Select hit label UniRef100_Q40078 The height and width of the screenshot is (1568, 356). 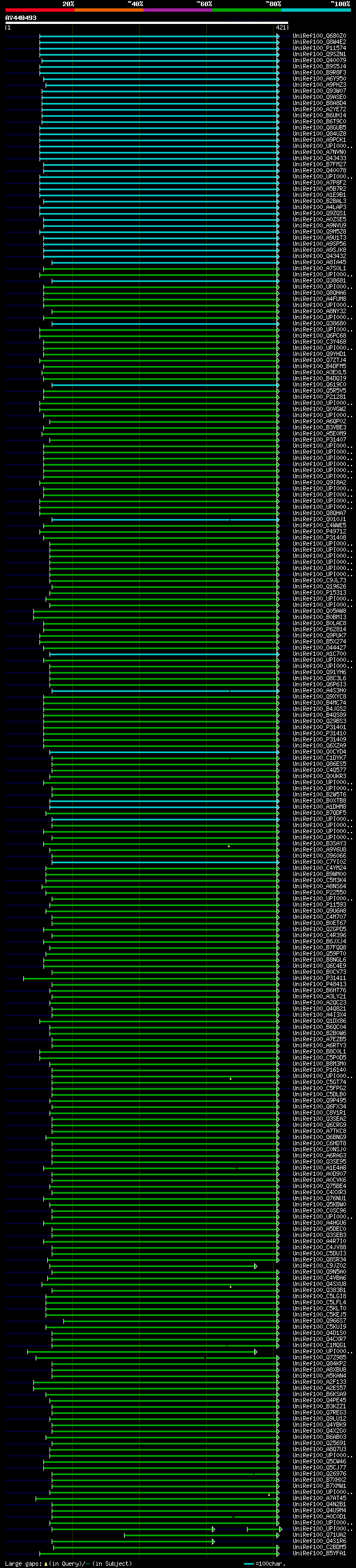pyautogui.click(x=319, y=170)
